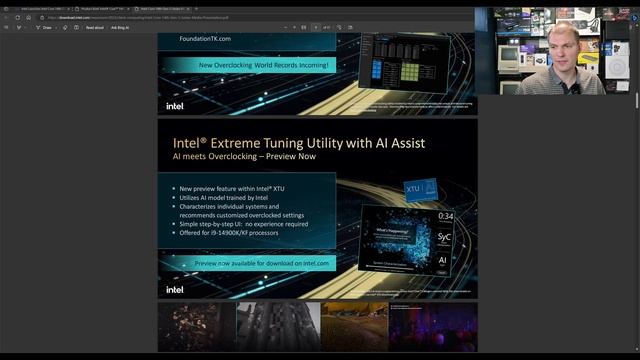Viewport: 640px width, 360px height.
Task: Expand the Draw tool options arrow
Action: [x=56, y=28]
